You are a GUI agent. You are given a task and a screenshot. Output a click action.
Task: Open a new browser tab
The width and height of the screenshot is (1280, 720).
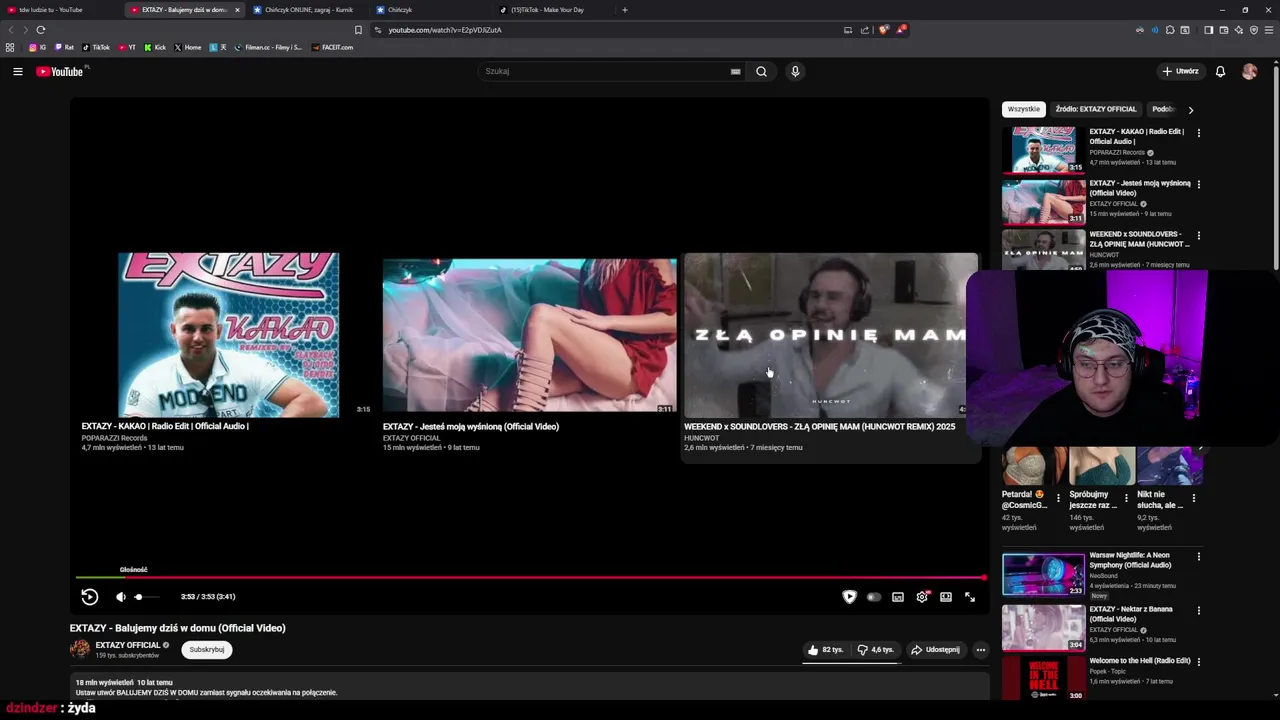[x=625, y=10]
